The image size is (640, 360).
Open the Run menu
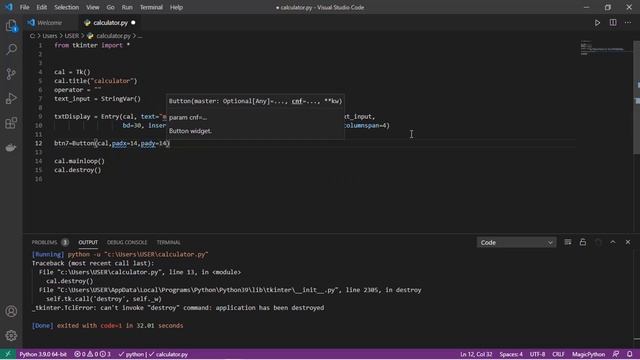click(127, 7)
